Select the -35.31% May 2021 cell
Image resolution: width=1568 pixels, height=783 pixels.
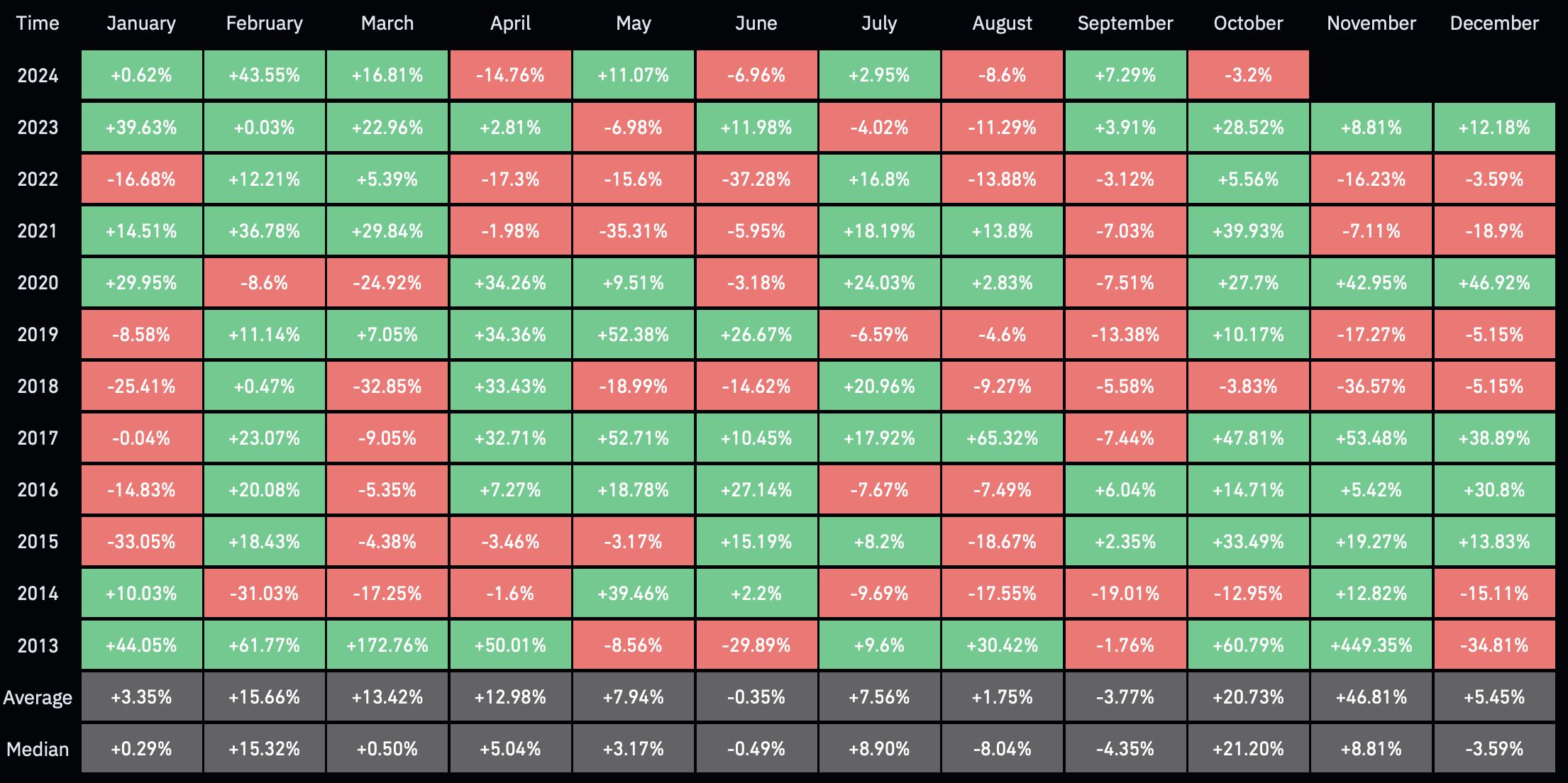633,231
